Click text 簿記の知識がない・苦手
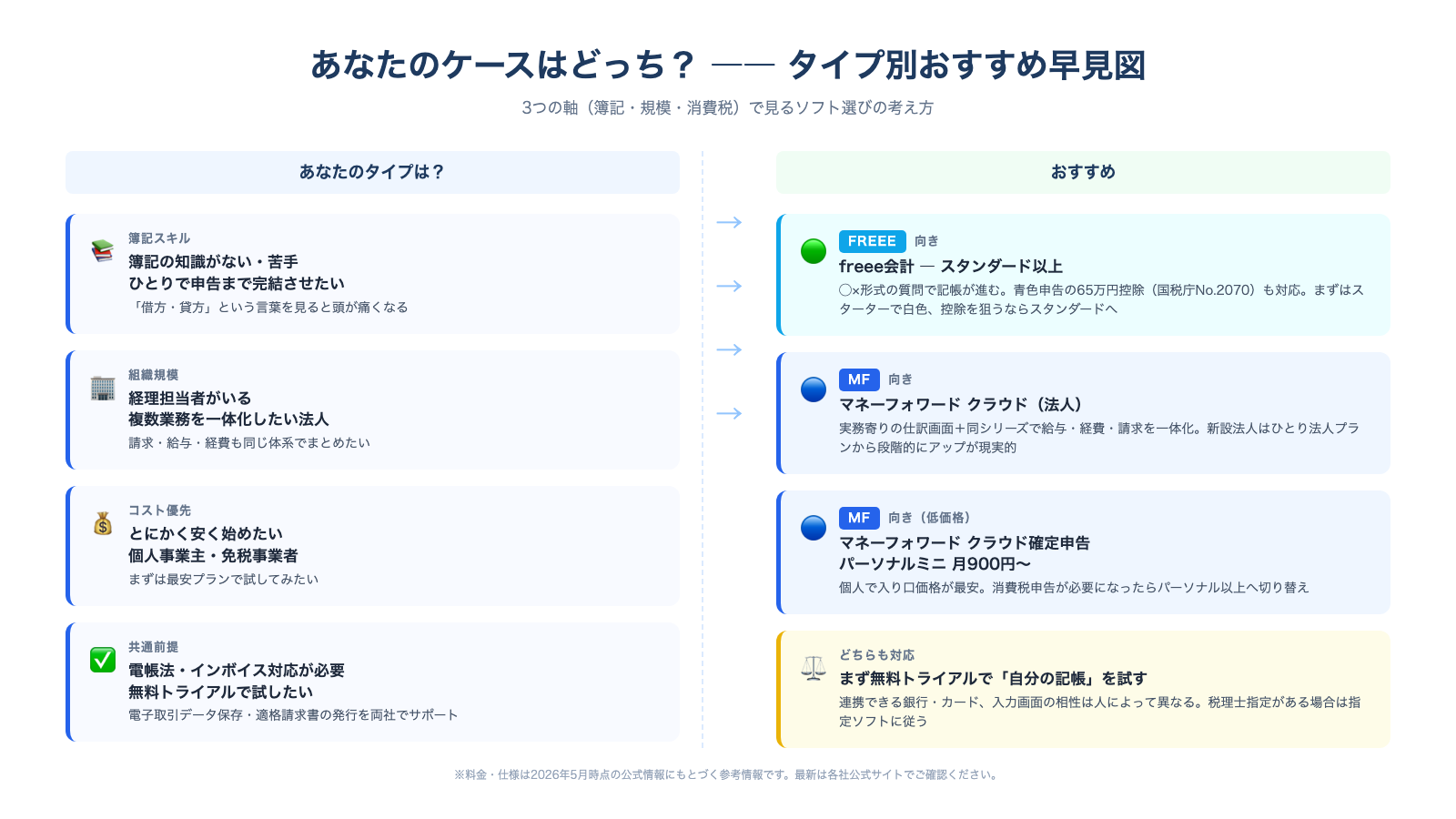The image size is (1456, 819). 213,262
